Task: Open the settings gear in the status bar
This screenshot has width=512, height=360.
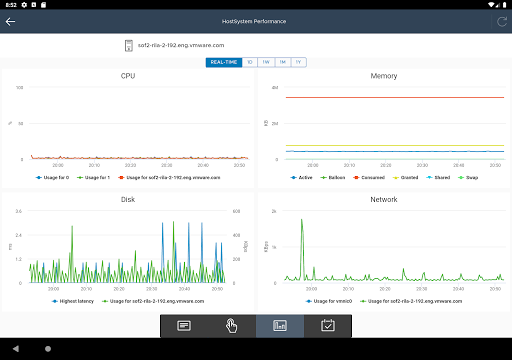Action: tap(24, 5)
